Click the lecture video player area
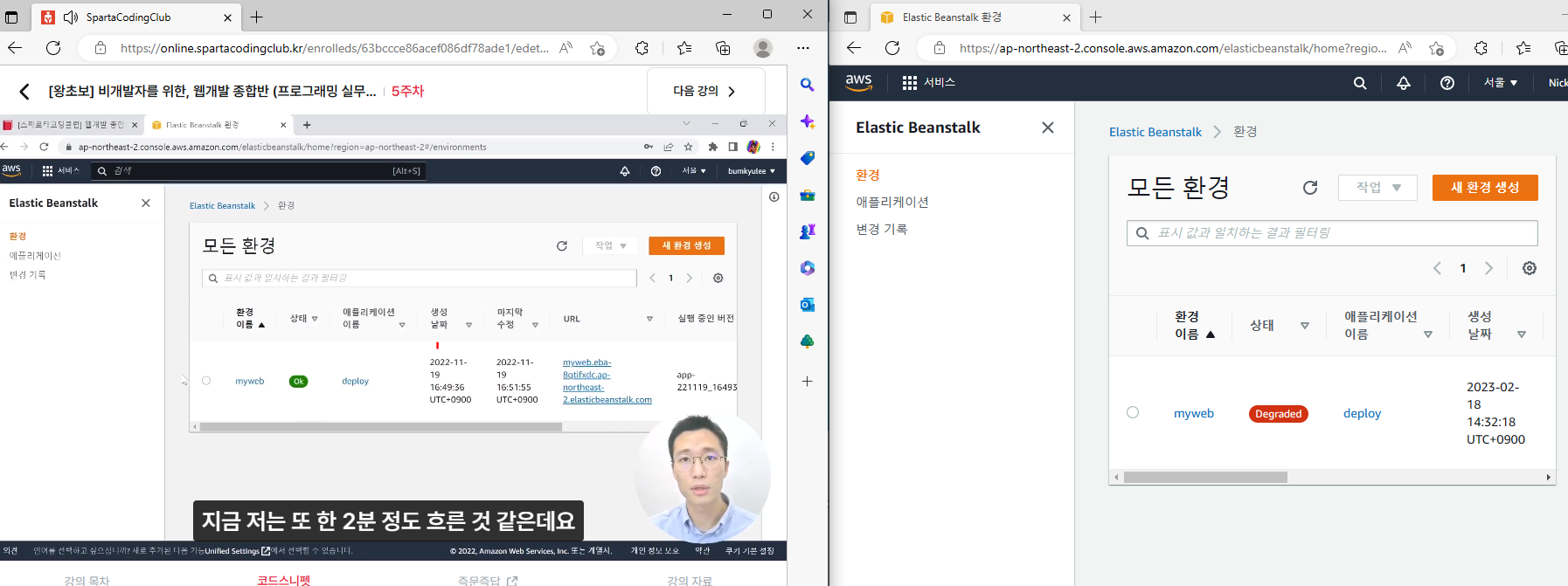Viewport: 1568px width, 586px height. (x=393, y=336)
